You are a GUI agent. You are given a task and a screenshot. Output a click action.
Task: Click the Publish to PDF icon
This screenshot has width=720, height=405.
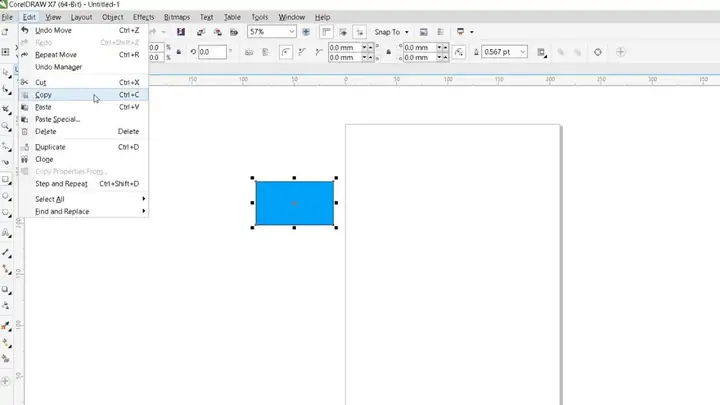[x=234, y=32]
